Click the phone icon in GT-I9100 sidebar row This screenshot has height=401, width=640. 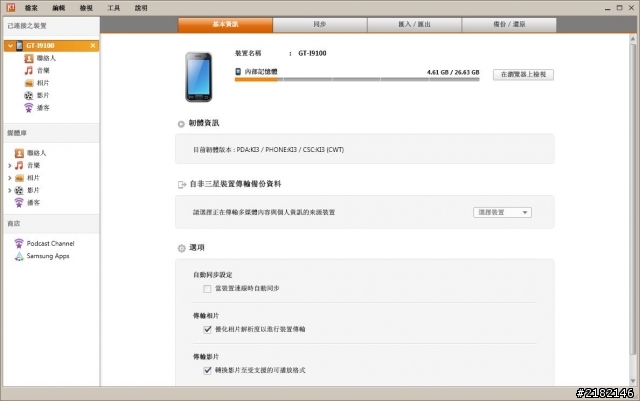click(19, 46)
